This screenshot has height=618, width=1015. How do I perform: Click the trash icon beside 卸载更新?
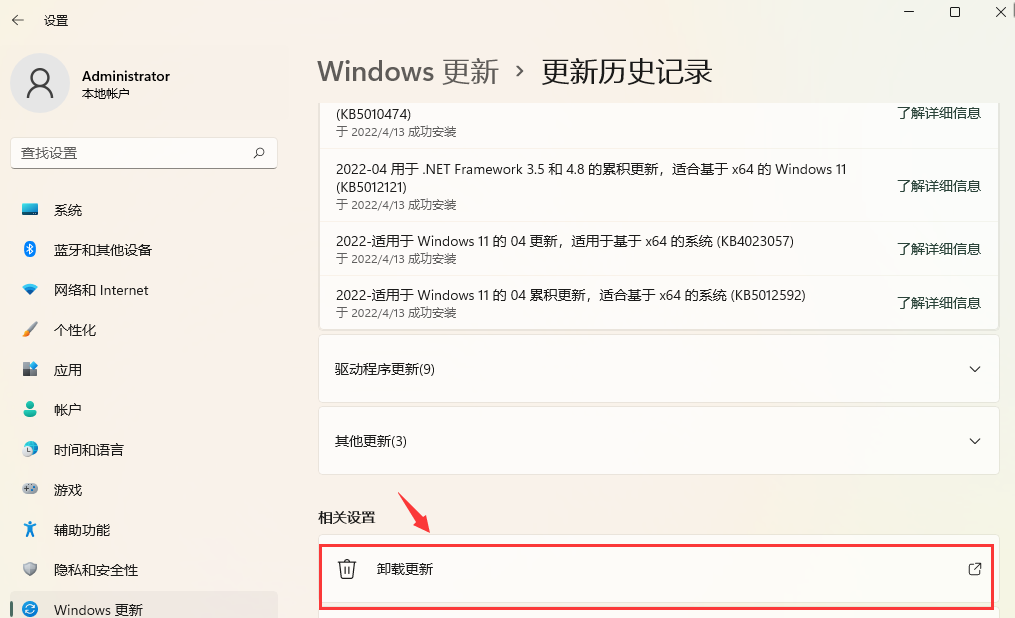click(346, 569)
